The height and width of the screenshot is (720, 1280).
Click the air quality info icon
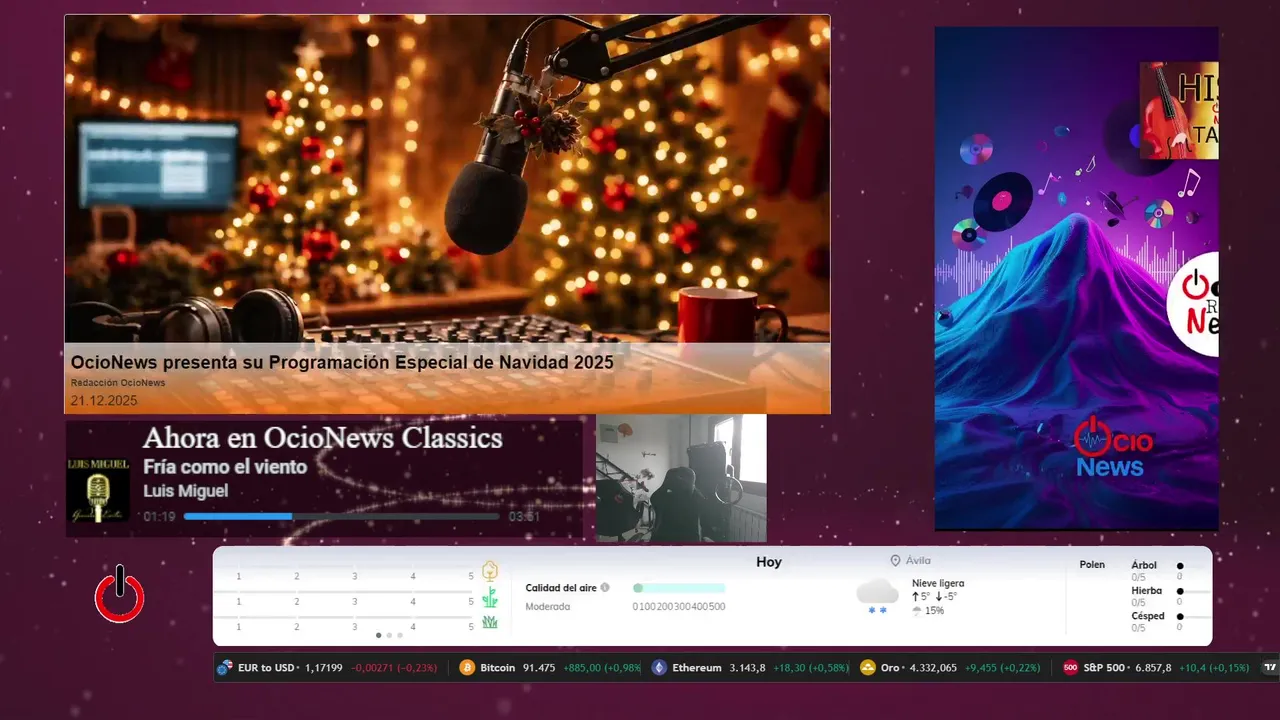[x=605, y=588]
